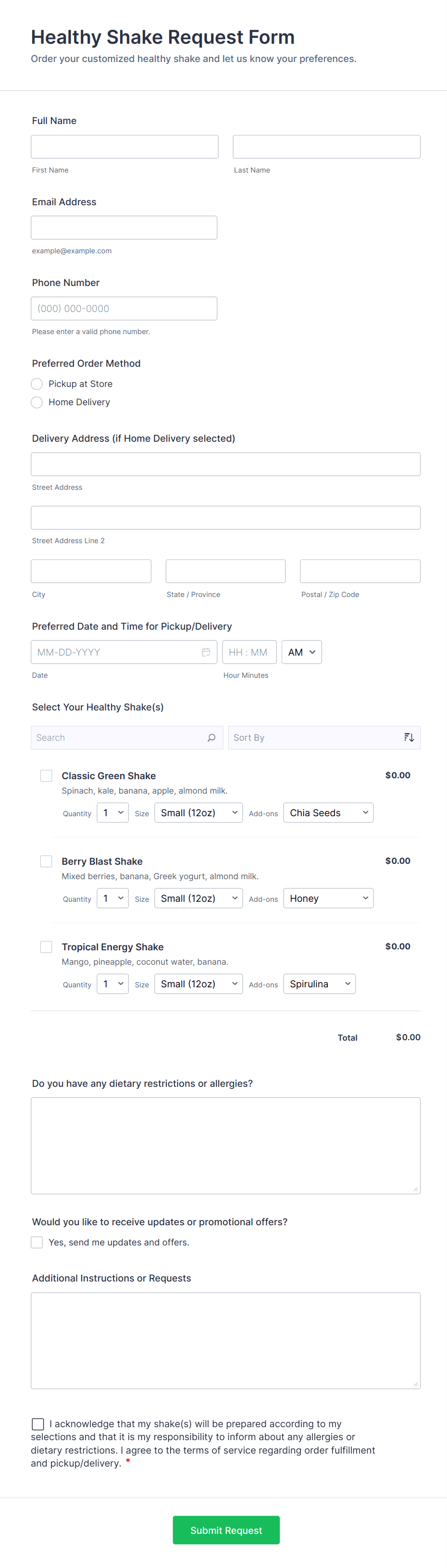Click the dietary restrictions text area
Viewport: 447px width, 1568px height.
[225, 1145]
